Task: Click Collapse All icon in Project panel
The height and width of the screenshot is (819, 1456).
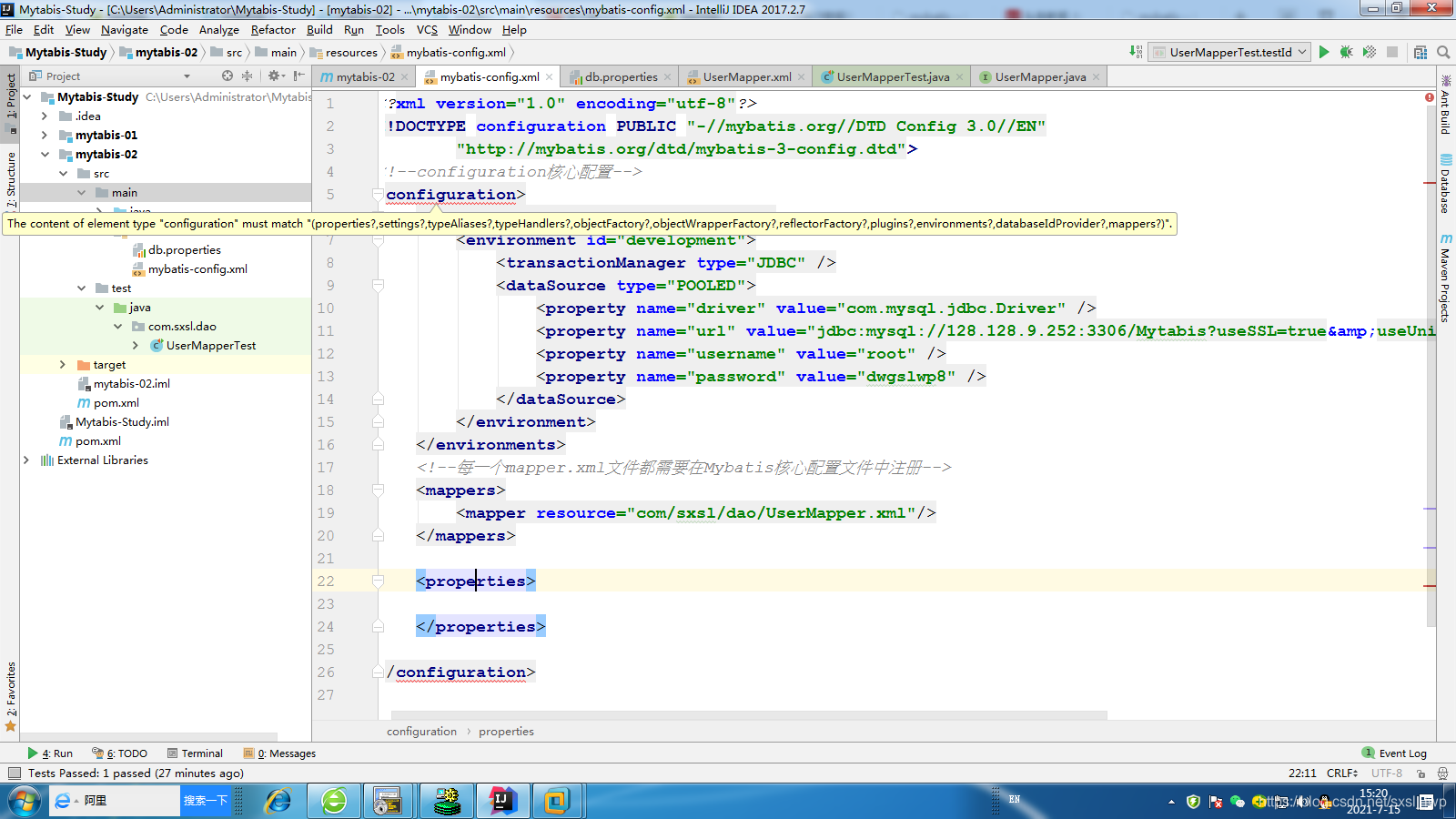Action: point(247,76)
